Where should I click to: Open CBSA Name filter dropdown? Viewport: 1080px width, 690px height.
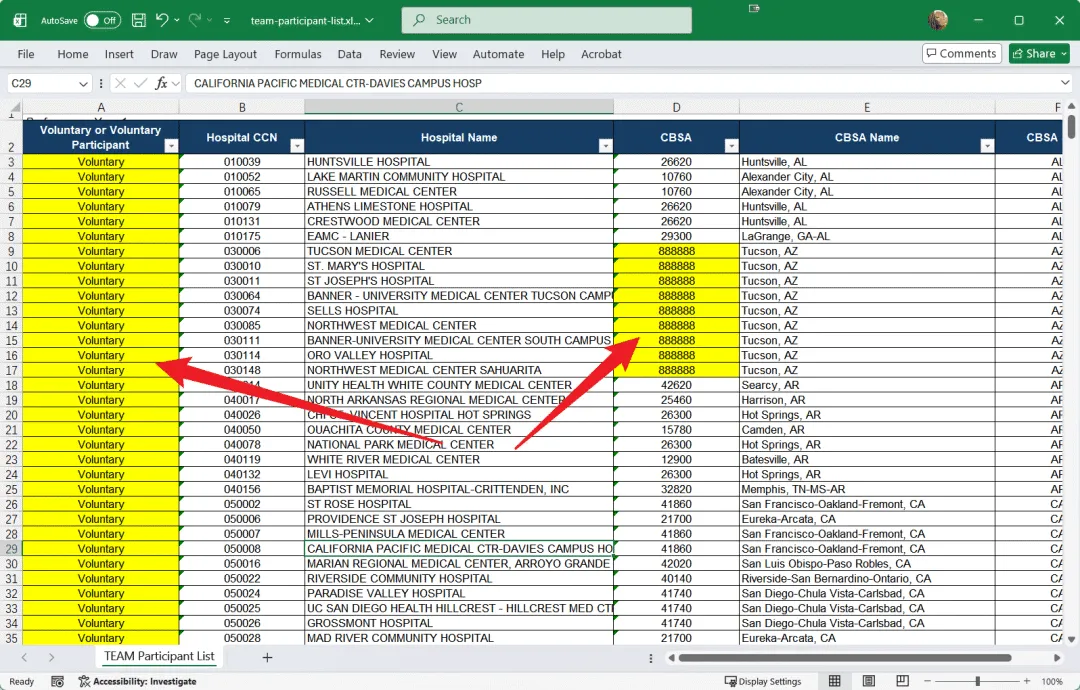(987, 146)
